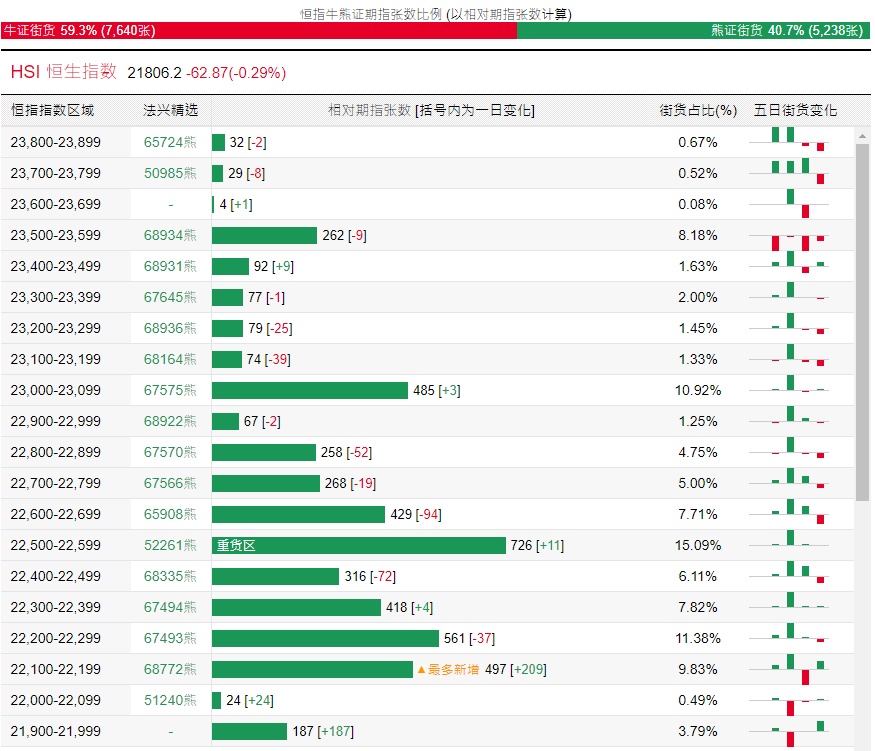875x751 pixels.
Task: Click the 五日街货变化 column header
Action: coord(795,110)
